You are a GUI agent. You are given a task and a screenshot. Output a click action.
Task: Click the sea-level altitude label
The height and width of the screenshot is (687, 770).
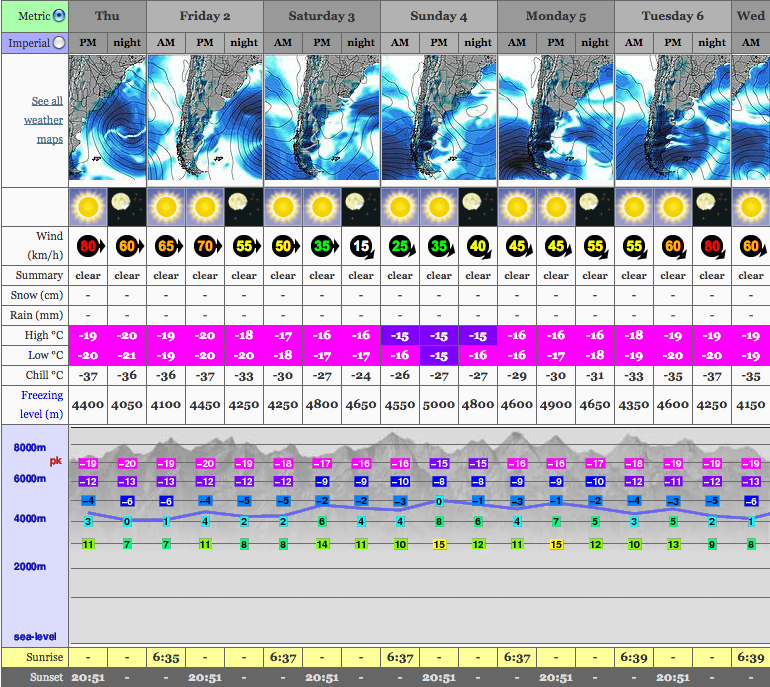[35, 637]
